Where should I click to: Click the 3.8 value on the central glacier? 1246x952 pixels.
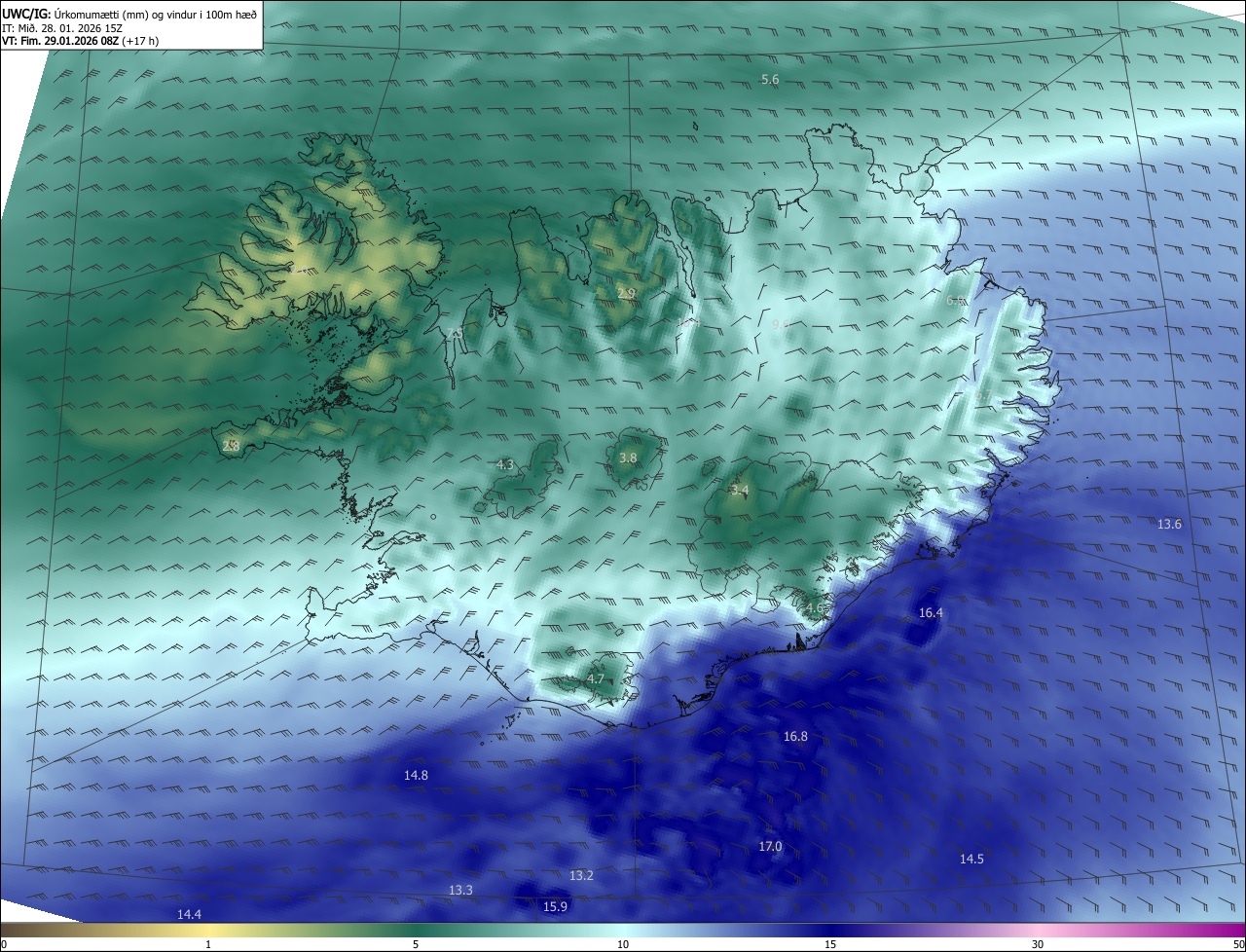click(x=628, y=458)
